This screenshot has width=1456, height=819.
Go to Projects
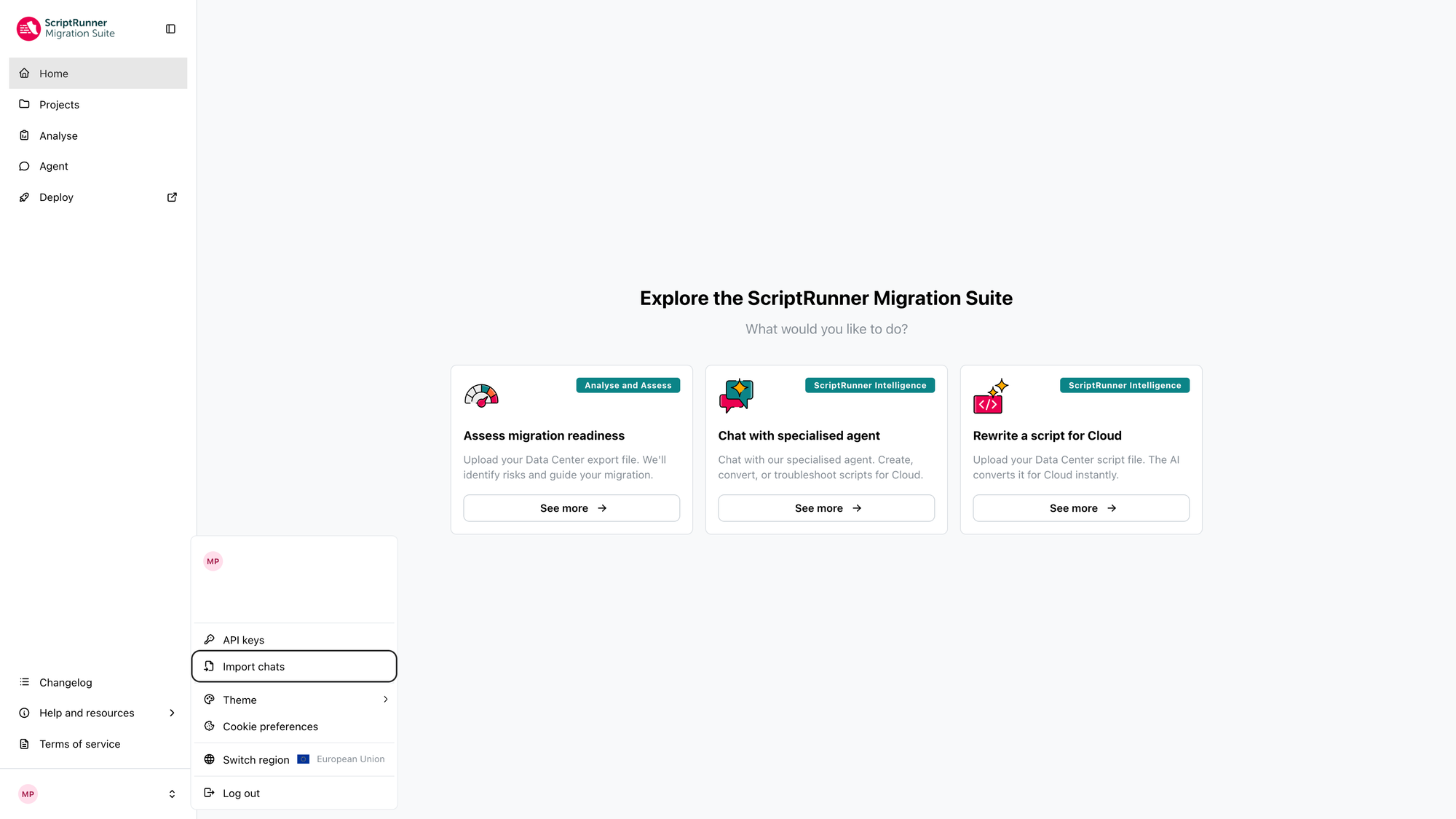(98, 104)
